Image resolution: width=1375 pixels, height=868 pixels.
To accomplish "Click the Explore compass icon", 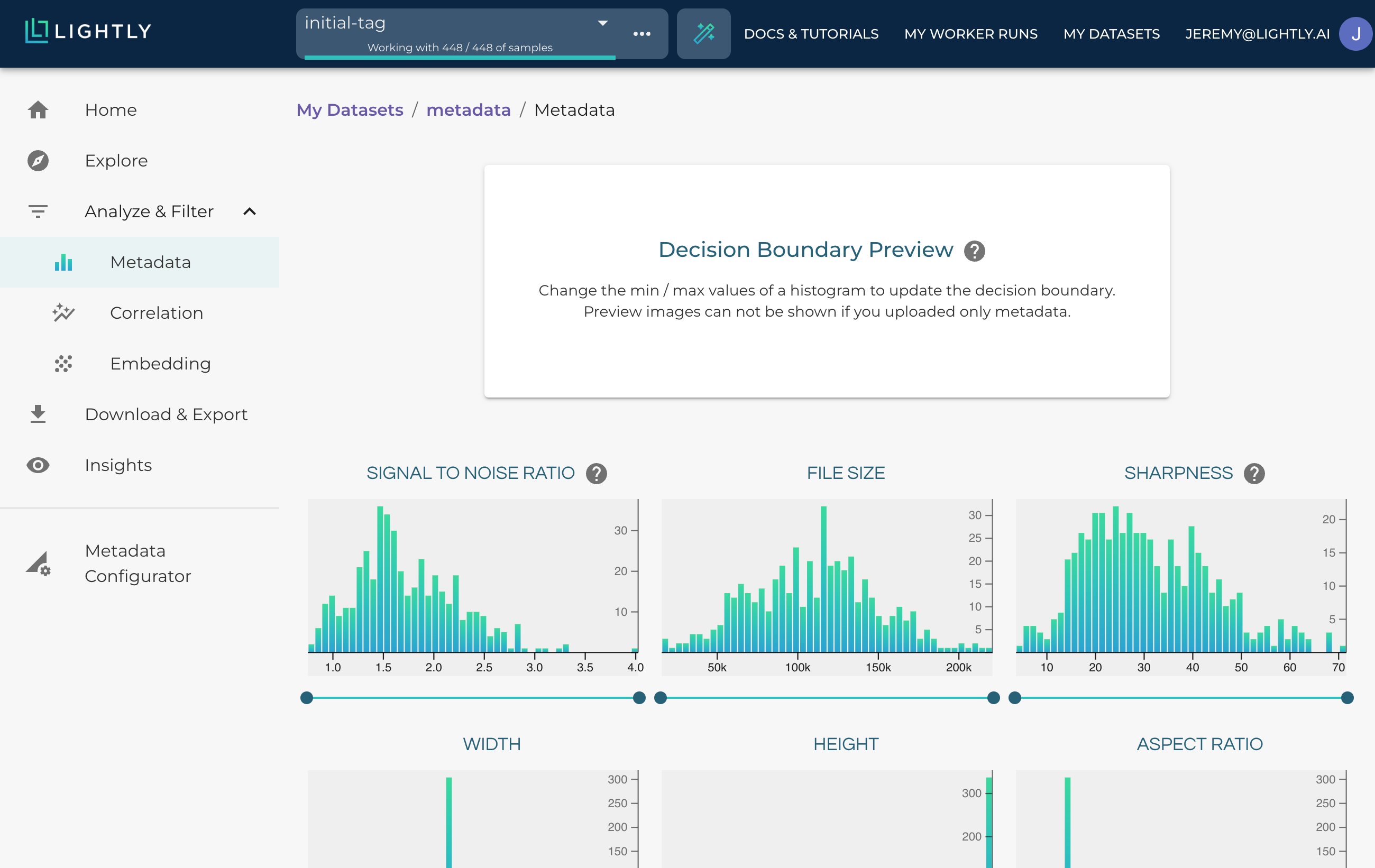I will [x=38, y=160].
